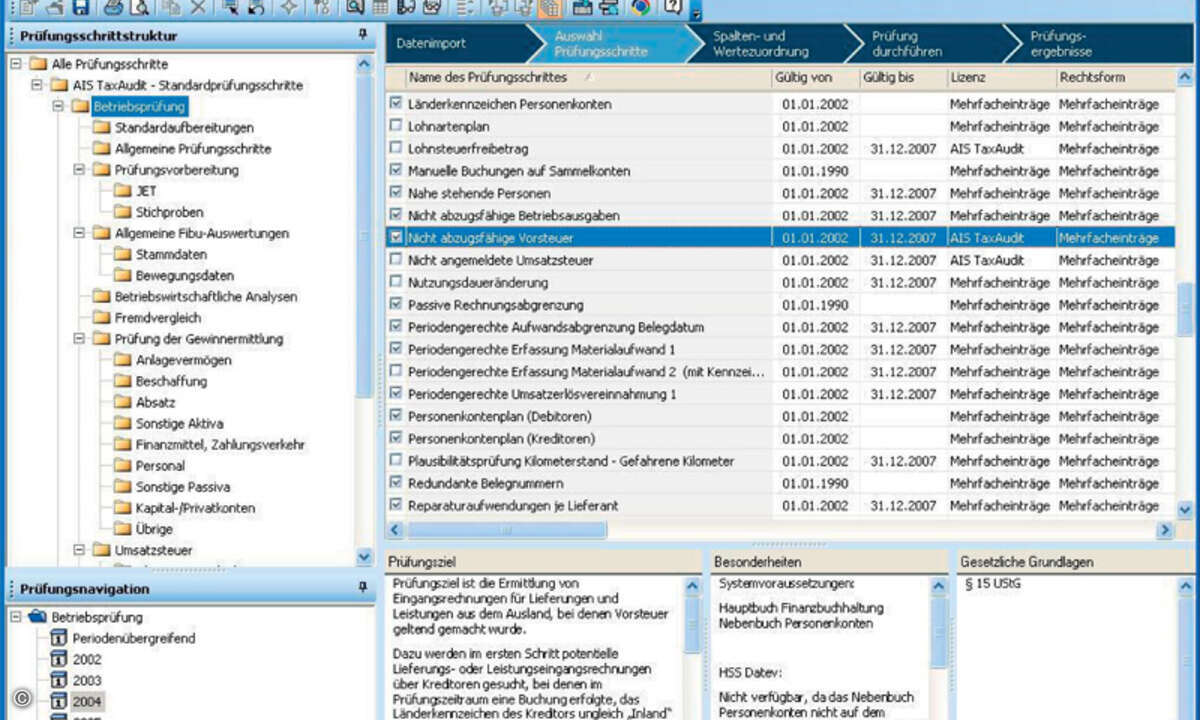Image resolution: width=1200 pixels, height=720 pixels.
Task: Open the toolbar overflow options arrow
Action: pyautogui.click(x=696, y=11)
